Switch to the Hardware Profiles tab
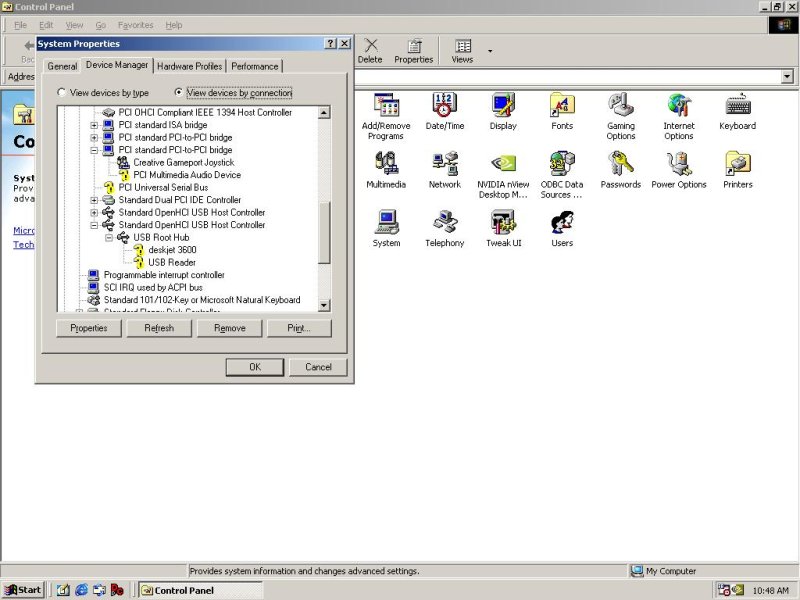The width and height of the screenshot is (800, 600). 189,67
